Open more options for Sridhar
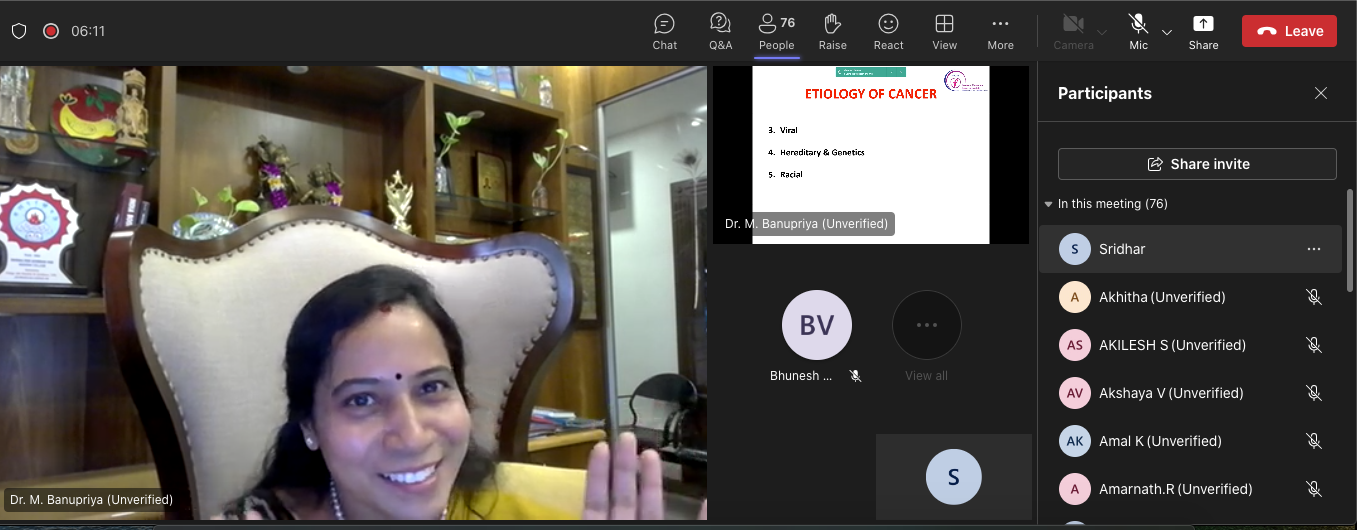The width and height of the screenshot is (1357, 530). (x=1314, y=249)
